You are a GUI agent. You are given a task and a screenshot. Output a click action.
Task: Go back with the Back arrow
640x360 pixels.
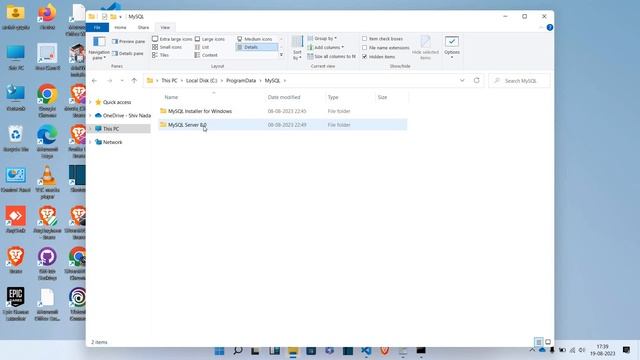coord(94,81)
